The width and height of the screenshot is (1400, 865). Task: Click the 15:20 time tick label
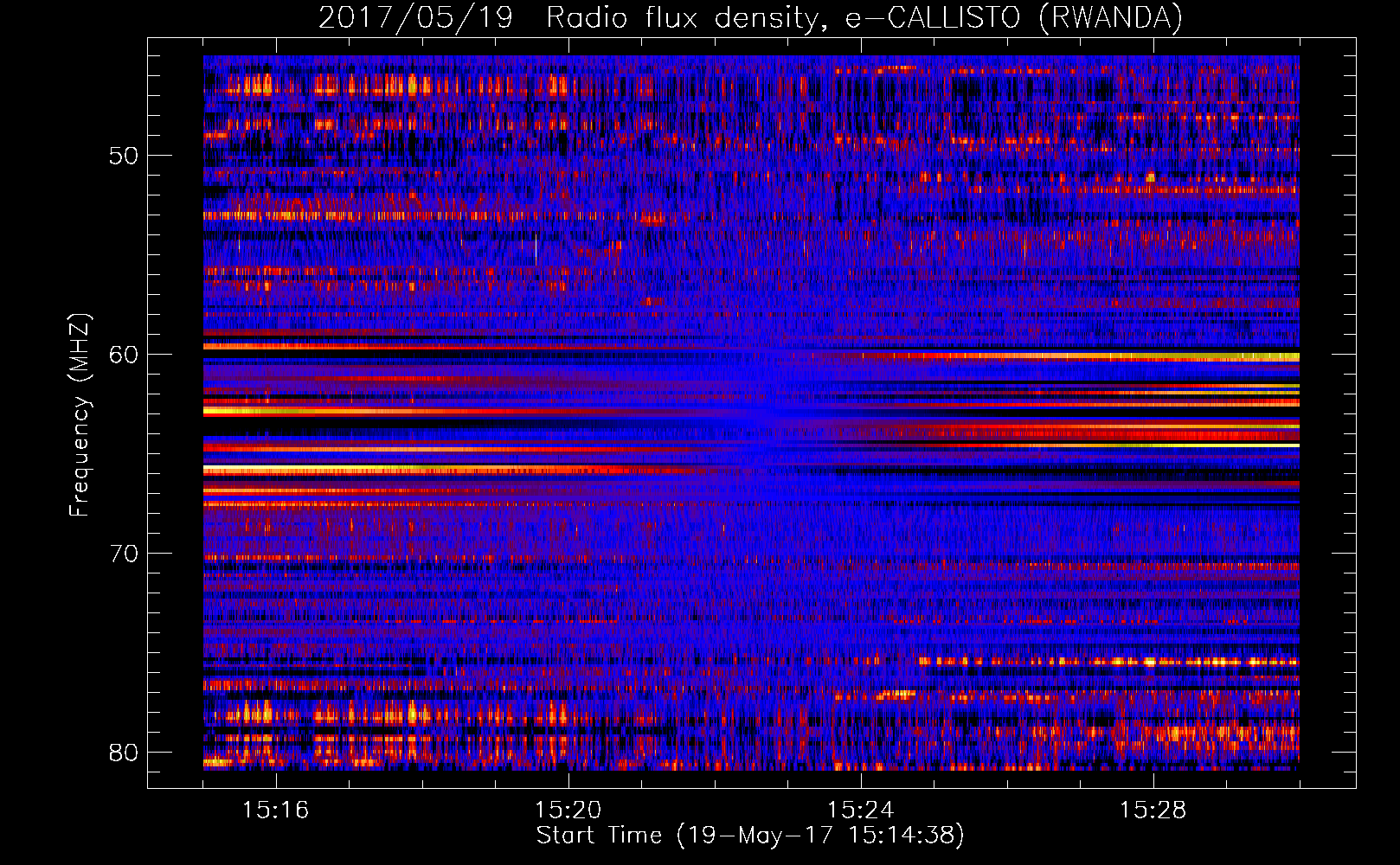(x=568, y=811)
